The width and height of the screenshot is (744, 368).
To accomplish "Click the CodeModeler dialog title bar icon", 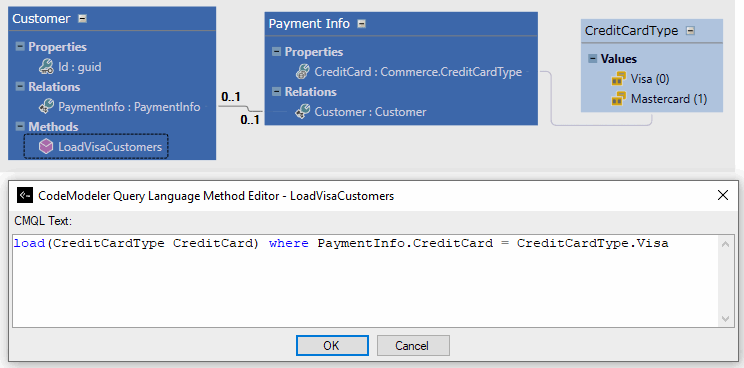I will click(25, 195).
